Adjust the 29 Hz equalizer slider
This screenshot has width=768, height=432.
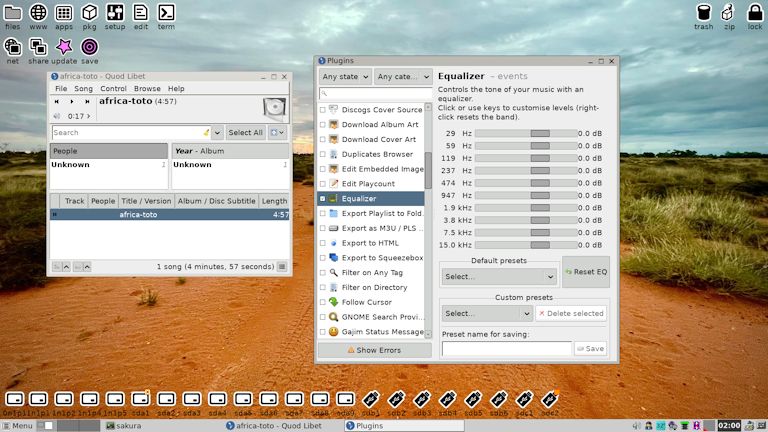526,133
